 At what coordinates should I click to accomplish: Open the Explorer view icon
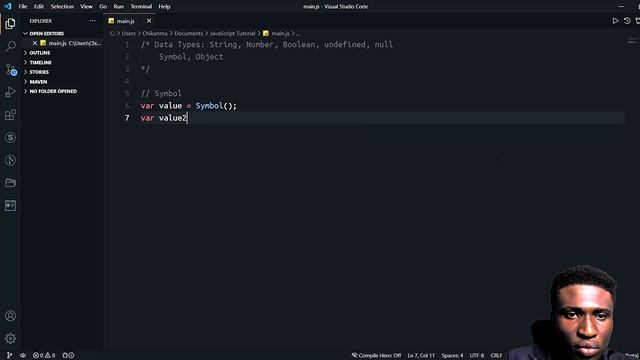[11, 24]
